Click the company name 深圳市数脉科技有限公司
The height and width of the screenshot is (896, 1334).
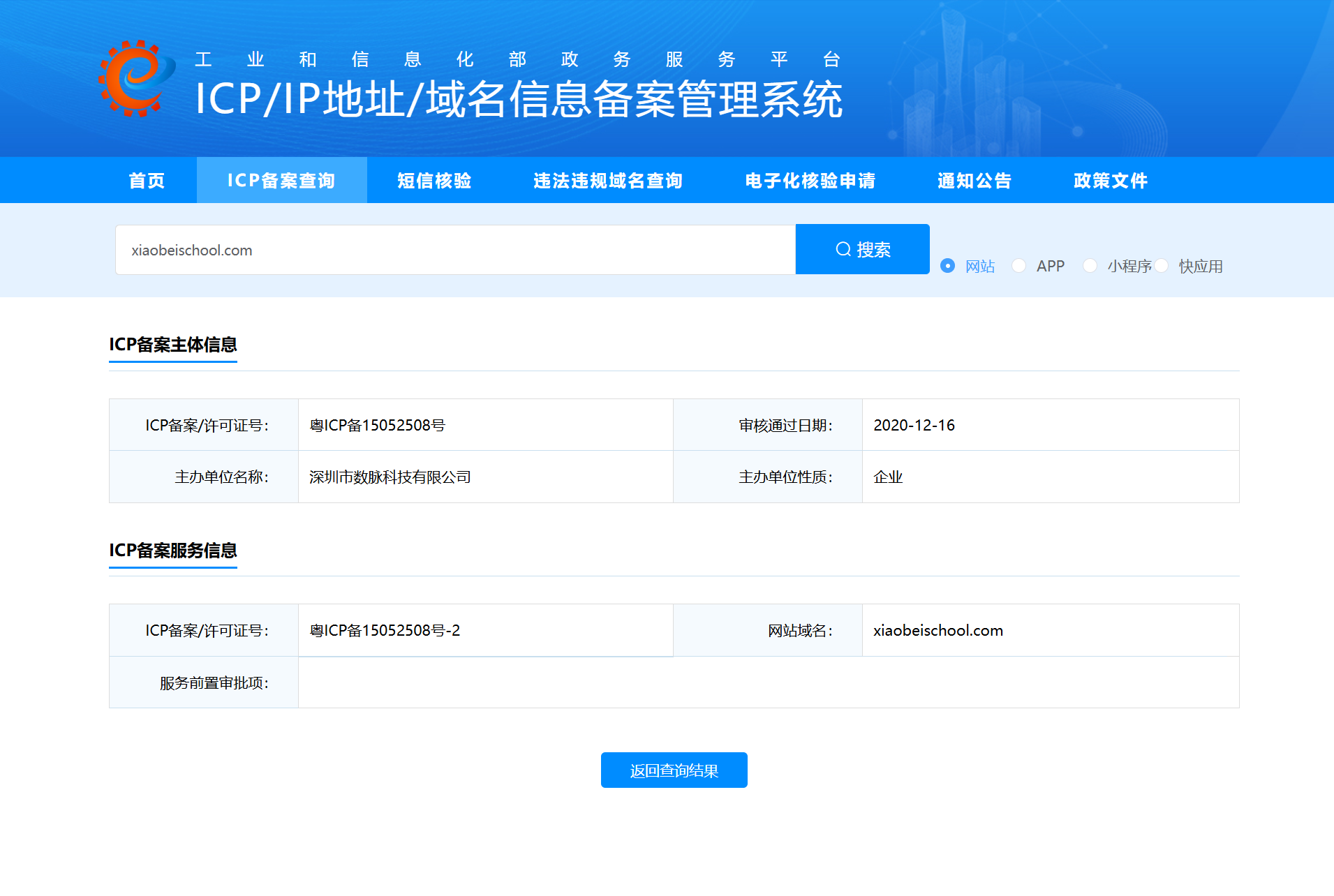click(390, 477)
